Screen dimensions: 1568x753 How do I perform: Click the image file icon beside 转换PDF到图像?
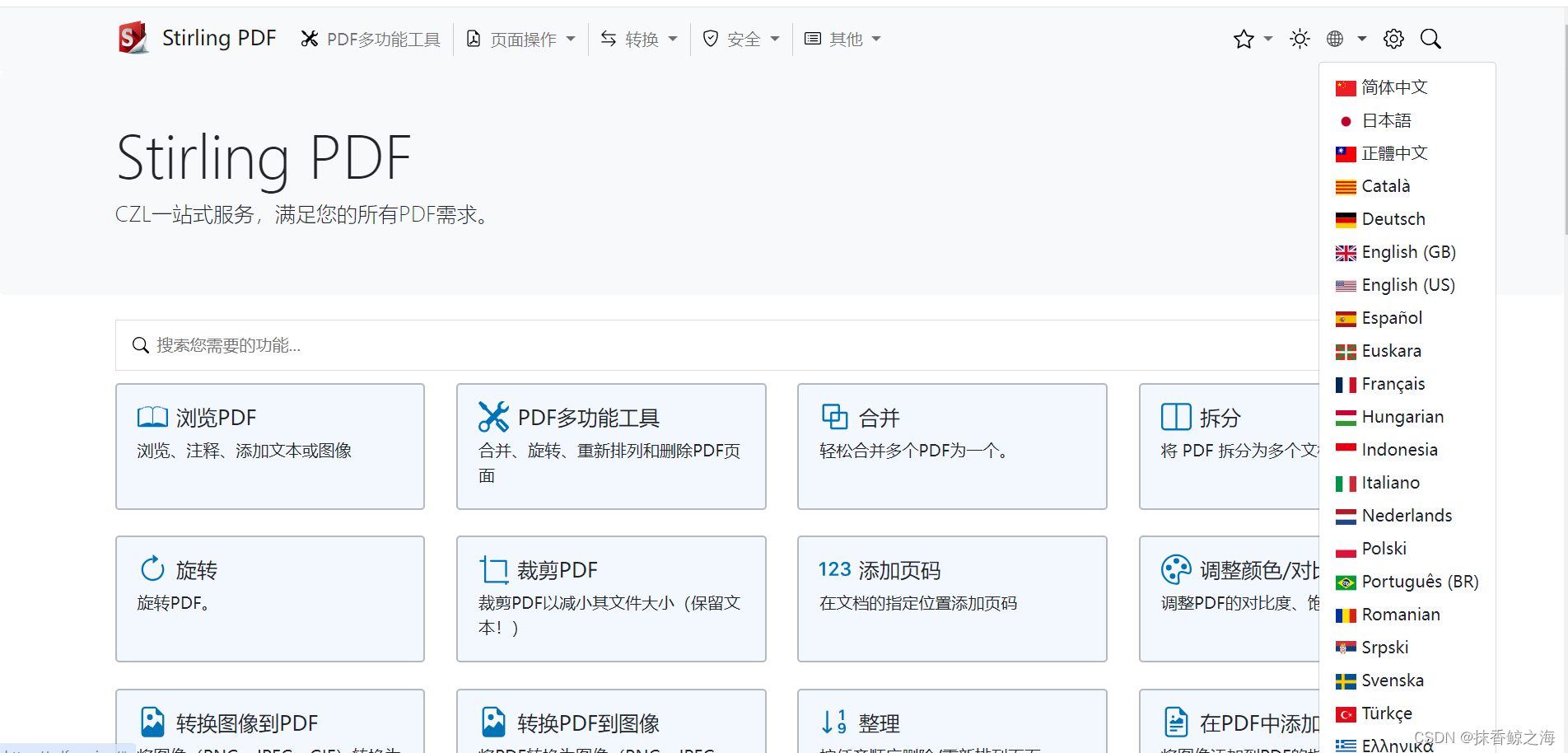(x=493, y=722)
